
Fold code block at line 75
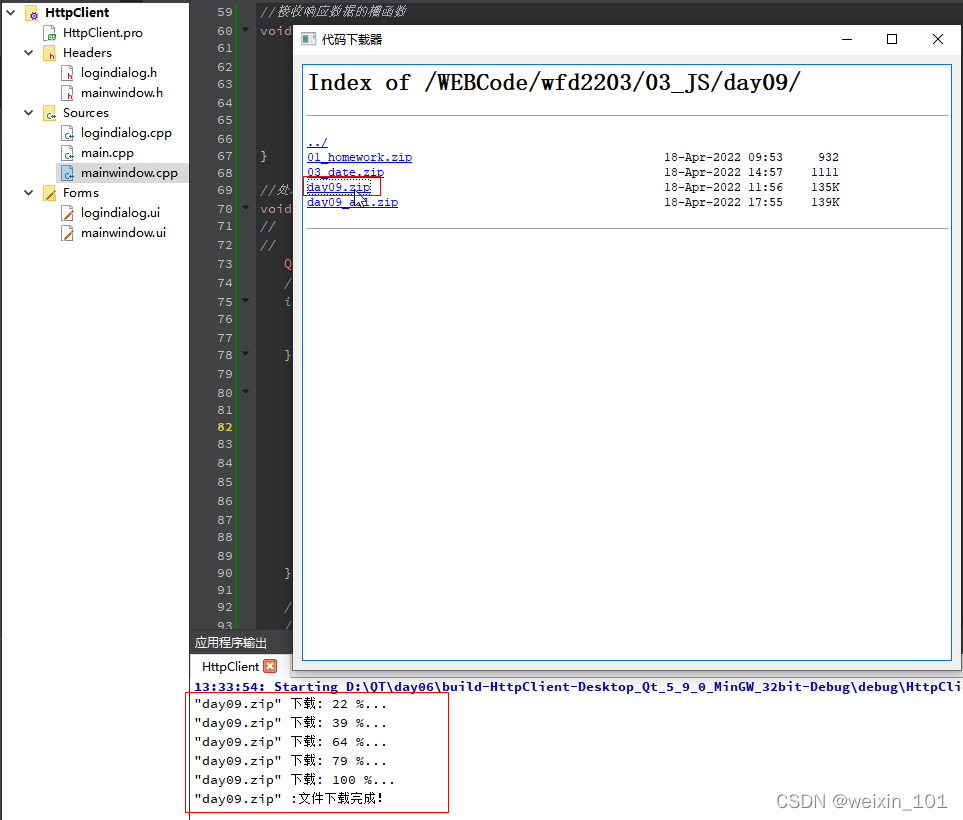[x=246, y=300]
